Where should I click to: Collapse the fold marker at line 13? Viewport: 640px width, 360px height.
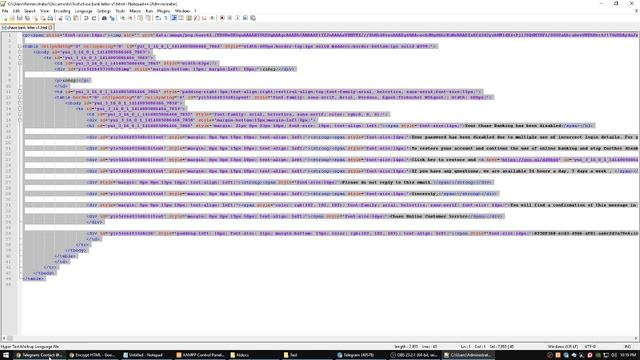coord(20,103)
